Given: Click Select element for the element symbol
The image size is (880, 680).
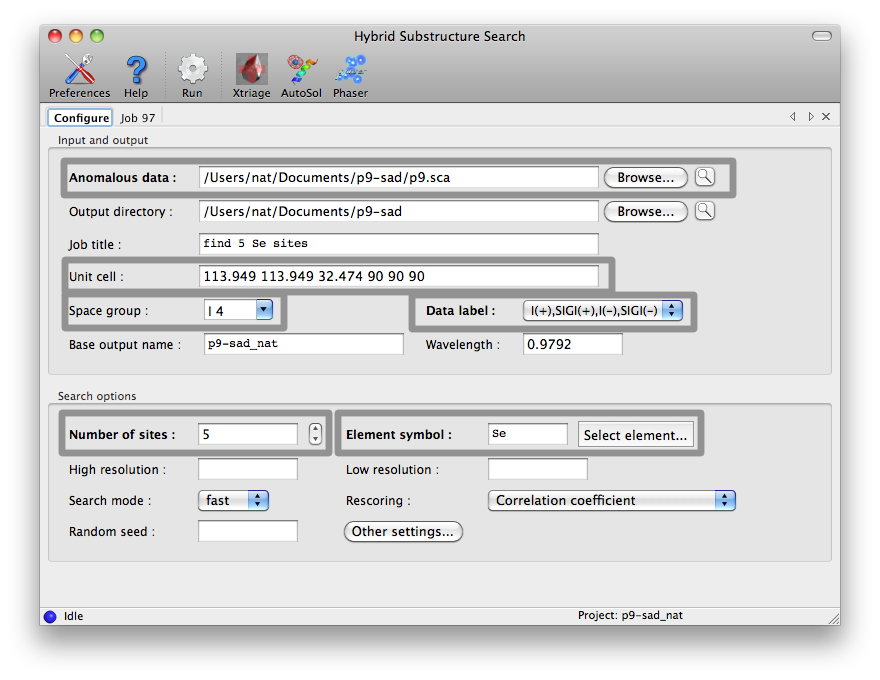Looking at the screenshot, I should click(636, 433).
